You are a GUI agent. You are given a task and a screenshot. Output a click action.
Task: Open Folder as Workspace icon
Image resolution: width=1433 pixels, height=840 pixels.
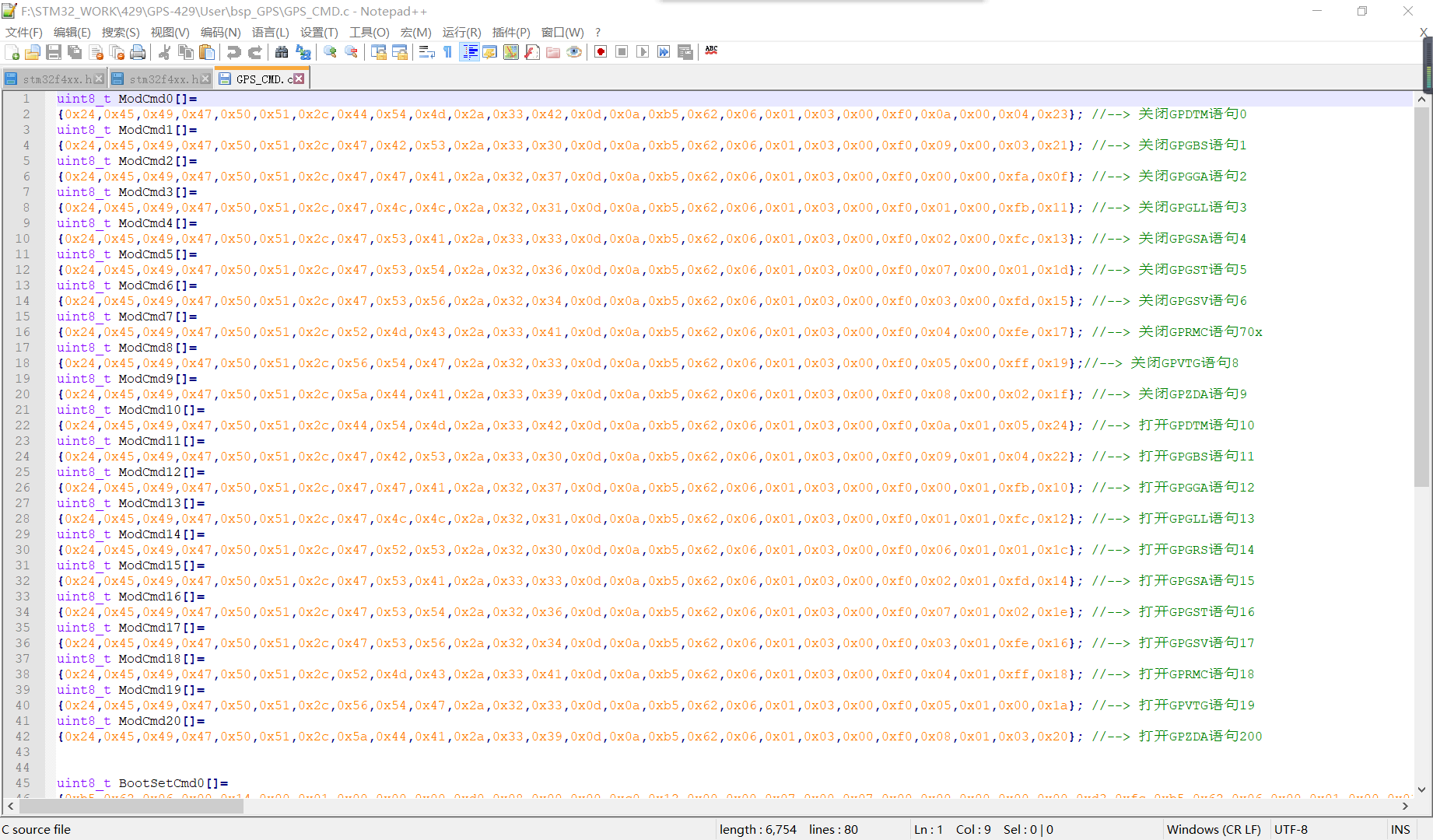tap(553, 52)
